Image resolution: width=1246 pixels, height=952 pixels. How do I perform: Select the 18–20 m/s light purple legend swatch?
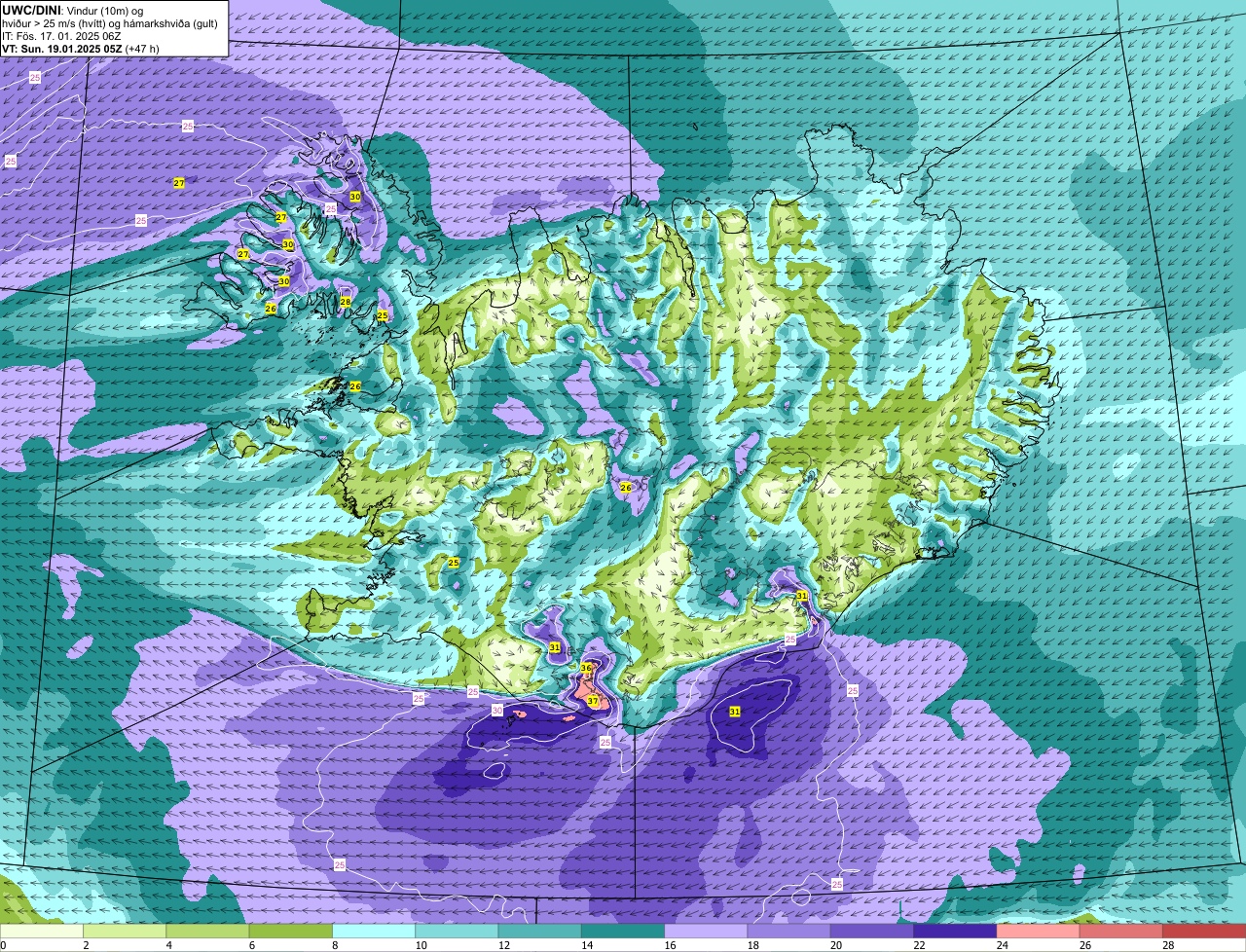(x=789, y=932)
